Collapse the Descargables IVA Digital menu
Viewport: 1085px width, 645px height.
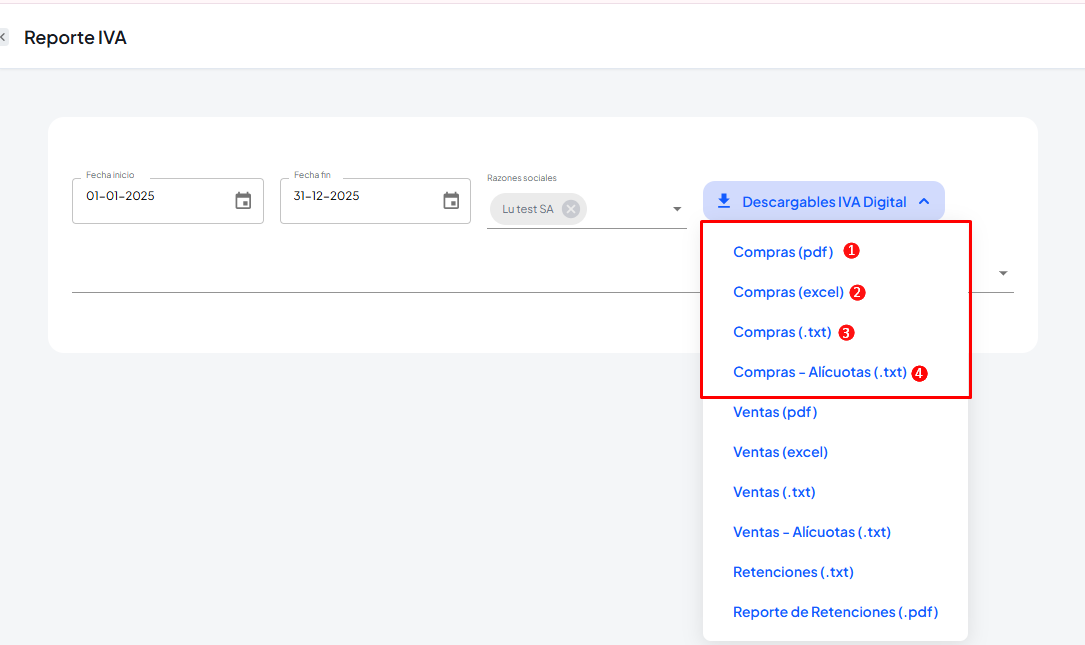[x=924, y=202]
